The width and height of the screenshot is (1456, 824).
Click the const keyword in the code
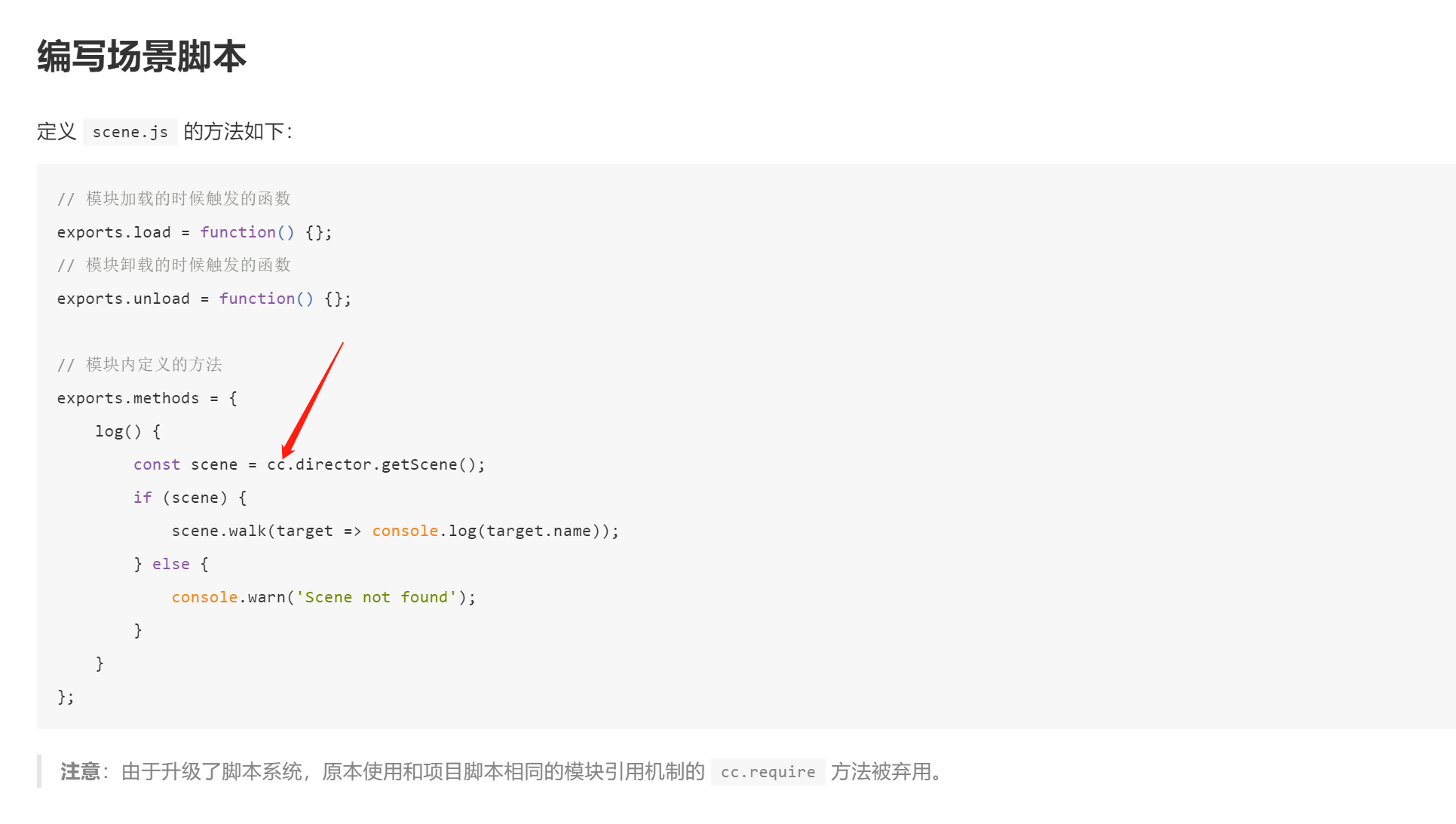[157, 464]
